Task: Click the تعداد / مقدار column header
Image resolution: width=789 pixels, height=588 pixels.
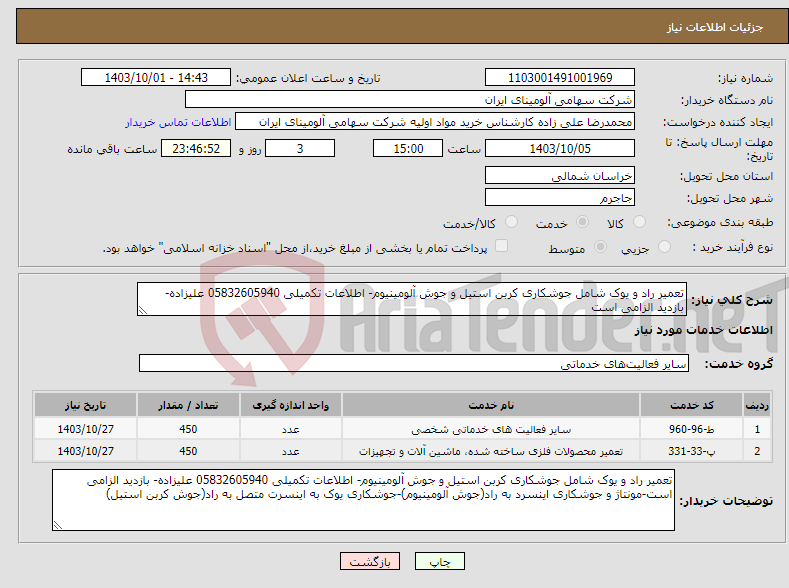Action: point(188,405)
